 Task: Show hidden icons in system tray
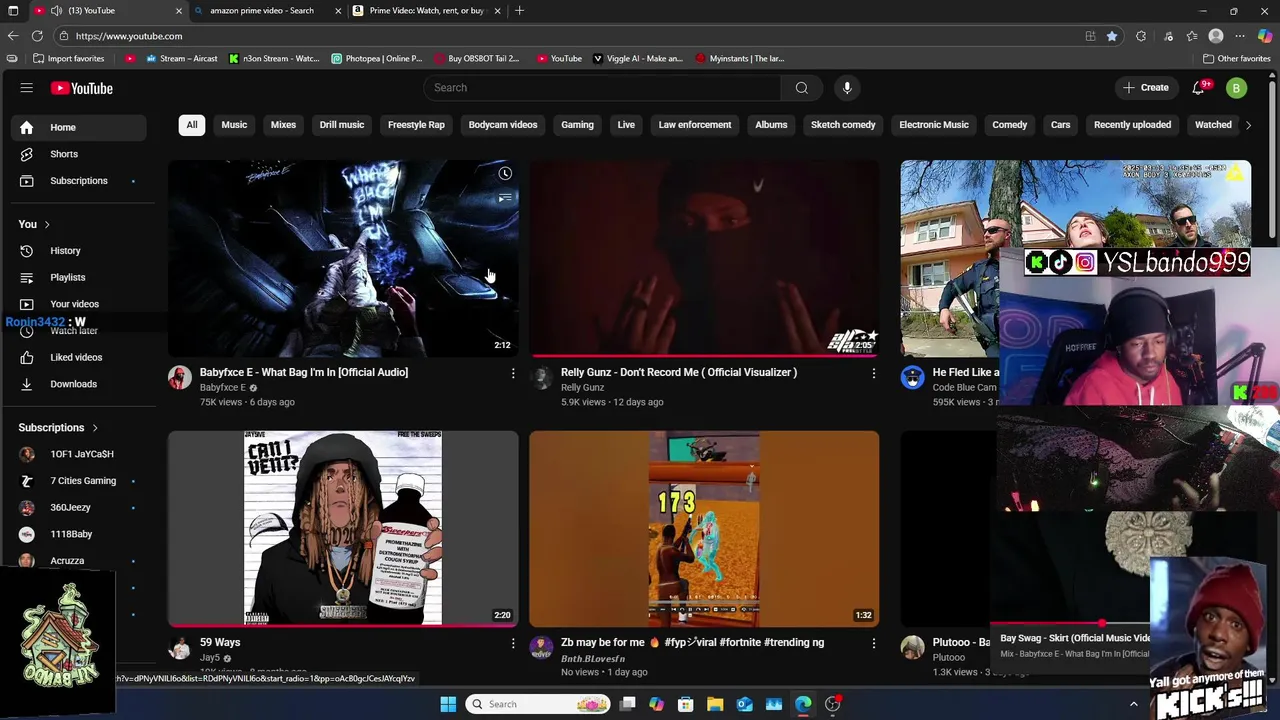pyautogui.click(x=1133, y=704)
